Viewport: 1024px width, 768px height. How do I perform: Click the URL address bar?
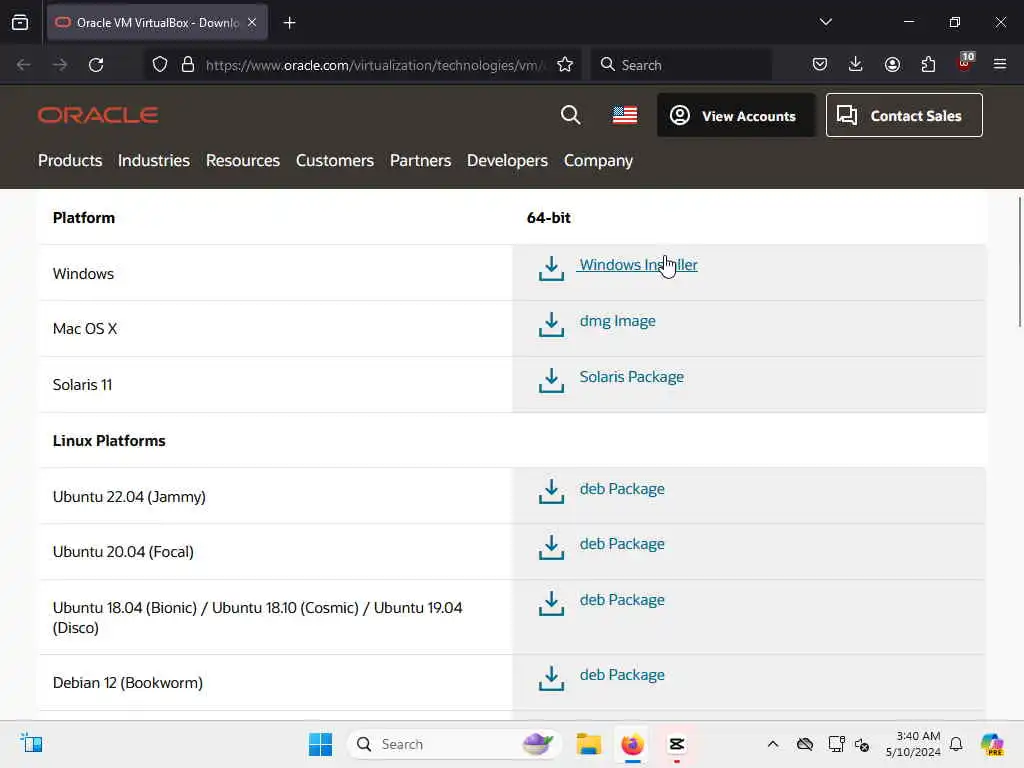click(x=376, y=65)
